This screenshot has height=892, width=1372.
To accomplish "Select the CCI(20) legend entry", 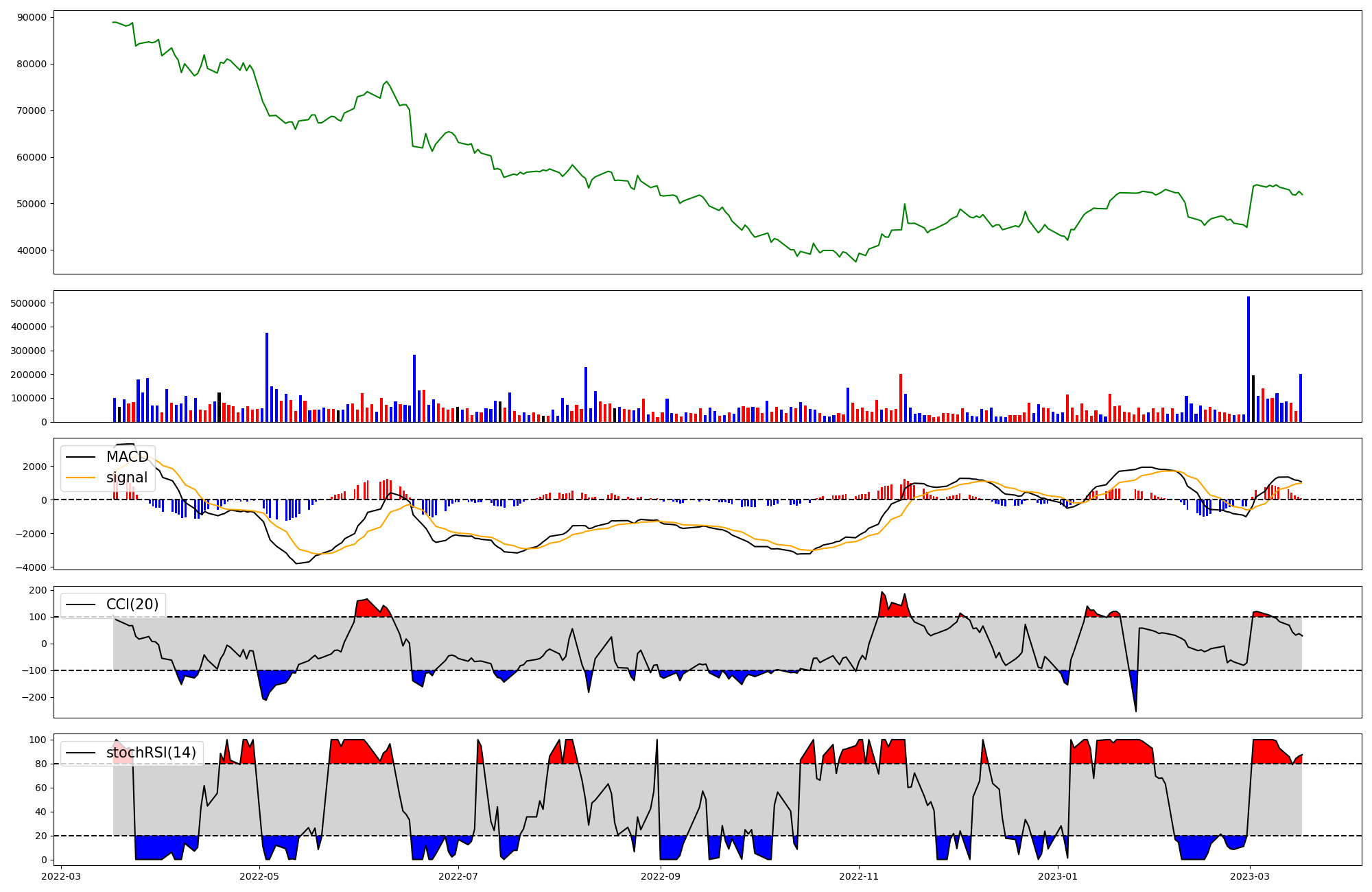I will [132, 605].
